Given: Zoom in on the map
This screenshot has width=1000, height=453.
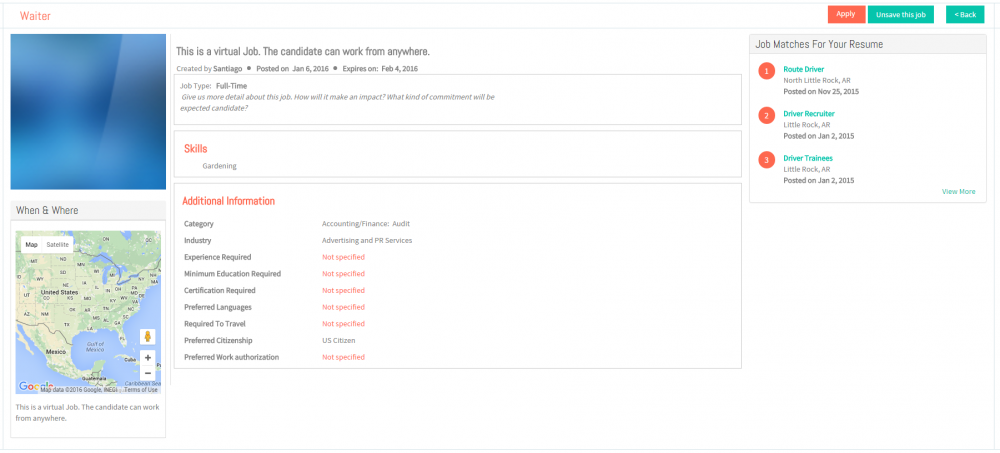Looking at the screenshot, I should pyautogui.click(x=148, y=358).
